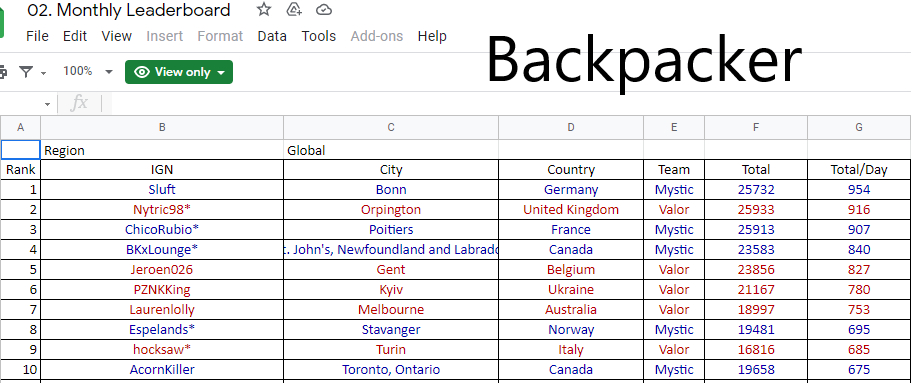This screenshot has height=383, width=911.
Task: Click the City header cell
Action: pos(391,170)
